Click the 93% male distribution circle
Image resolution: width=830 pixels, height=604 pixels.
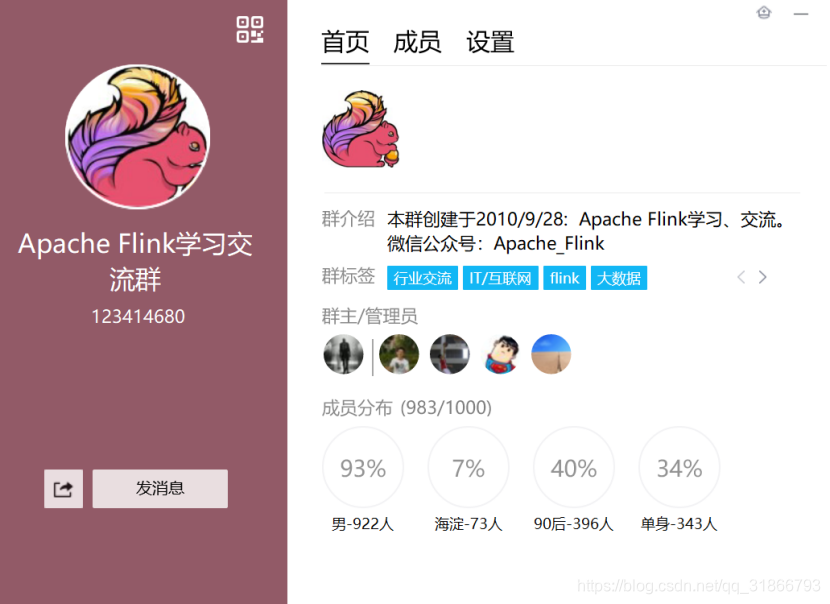(x=363, y=467)
